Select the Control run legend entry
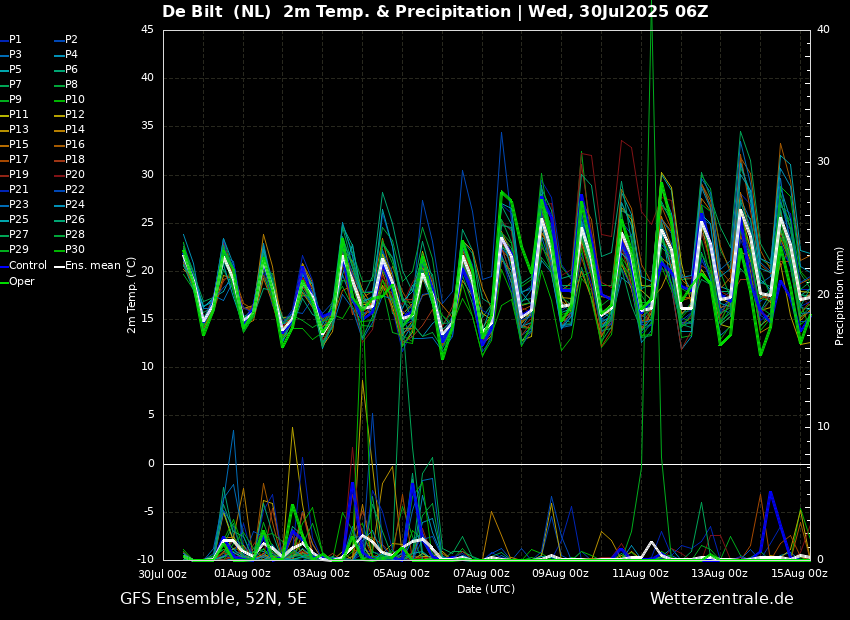 click(27, 265)
